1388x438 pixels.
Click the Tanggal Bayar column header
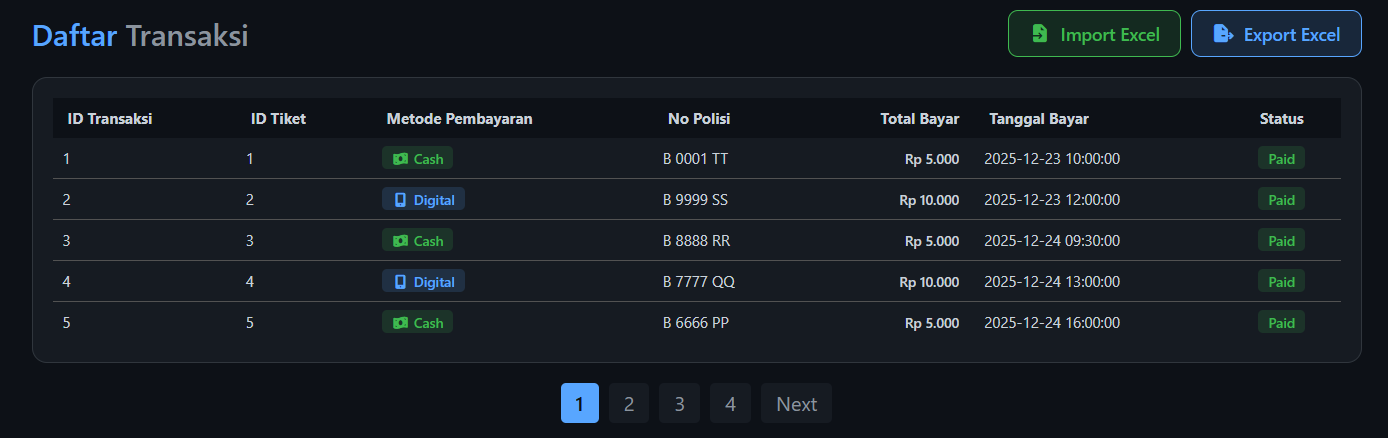pos(1039,119)
